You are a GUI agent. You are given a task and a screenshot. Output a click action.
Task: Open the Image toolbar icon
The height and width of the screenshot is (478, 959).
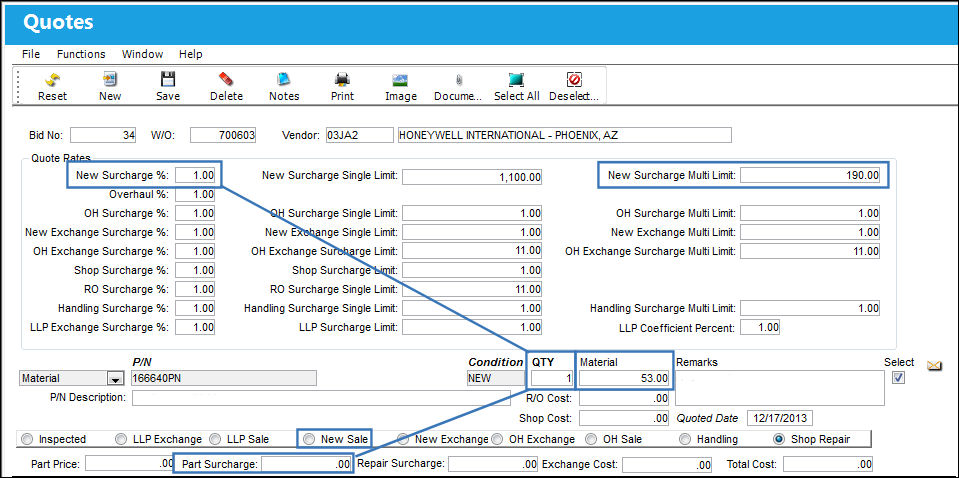pyautogui.click(x=401, y=79)
